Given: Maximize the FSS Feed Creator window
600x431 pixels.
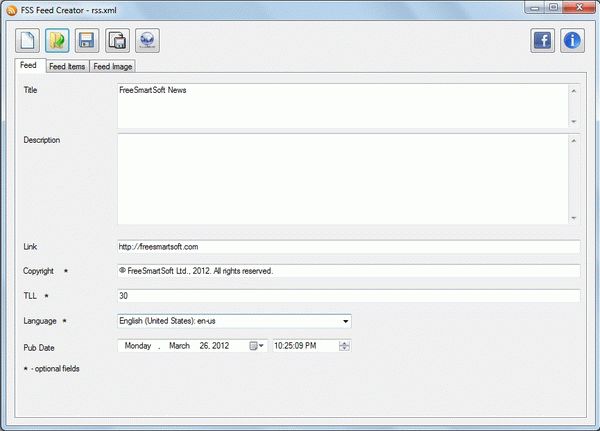Looking at the screenshot, I should [x=553, y=8].
